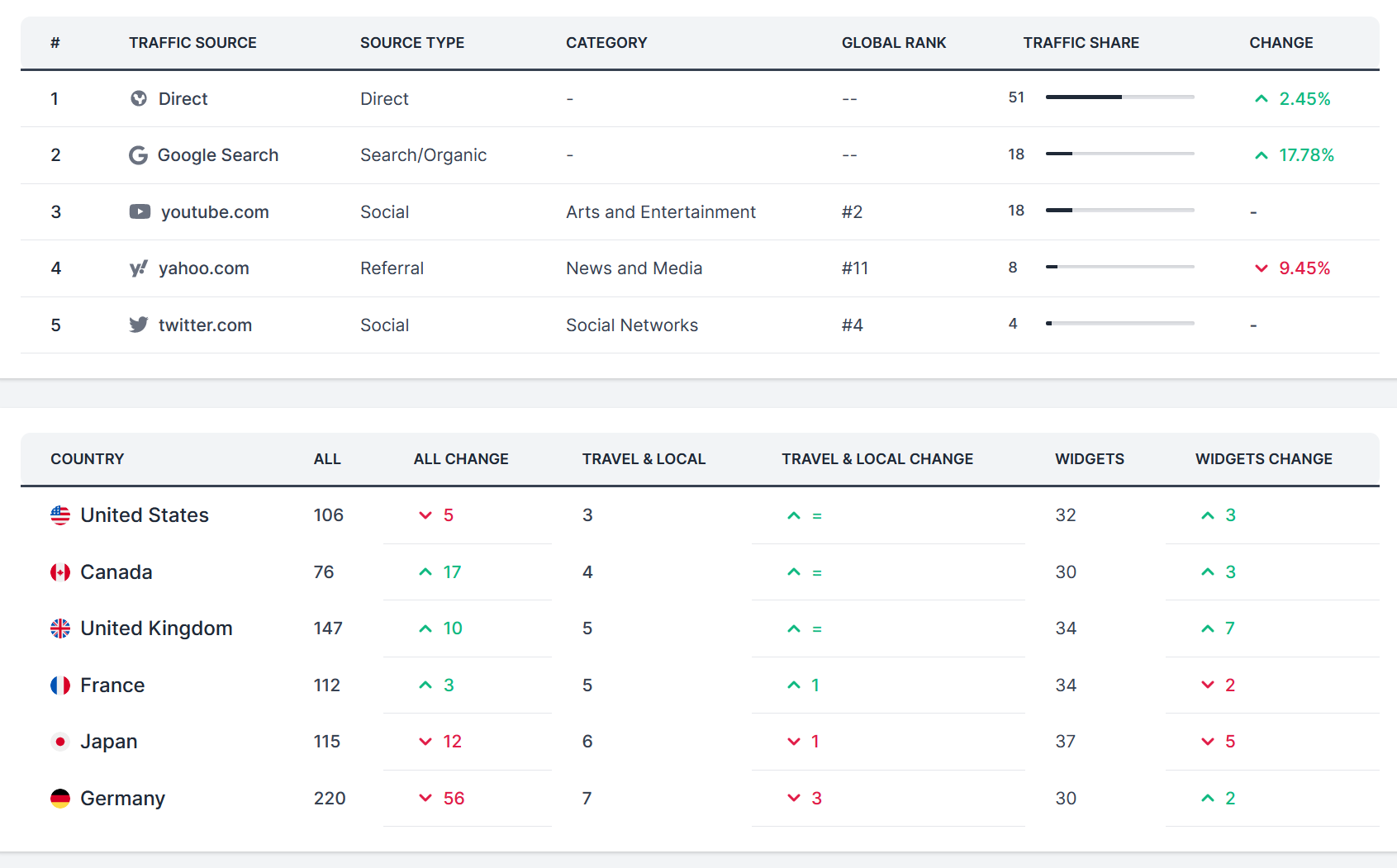Click the United States flag icon
1397x868 pixels.
tap(60, 515)
